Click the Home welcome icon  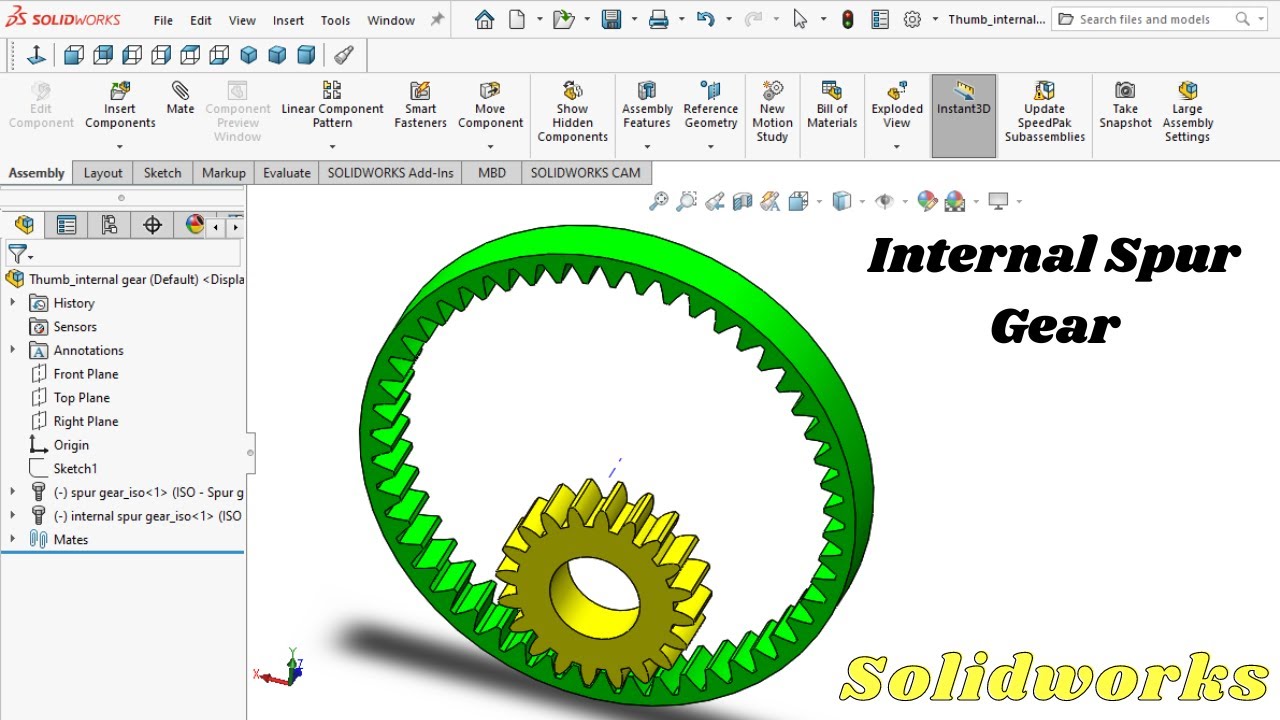pos(485,19)
